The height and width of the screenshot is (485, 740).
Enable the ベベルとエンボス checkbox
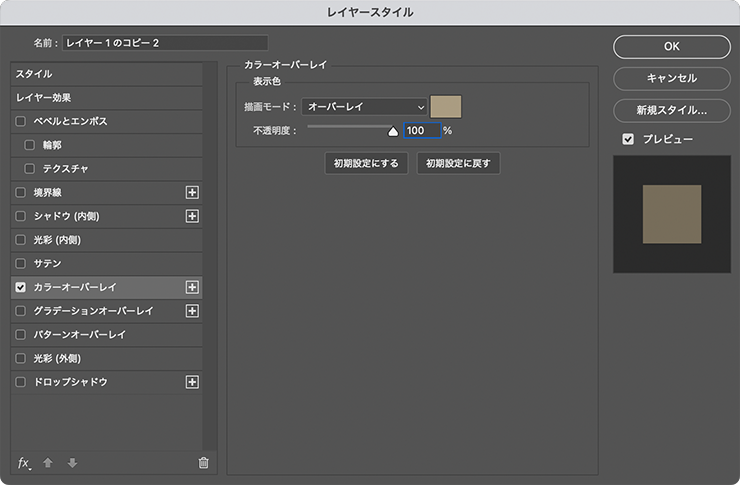pos(21,121)
